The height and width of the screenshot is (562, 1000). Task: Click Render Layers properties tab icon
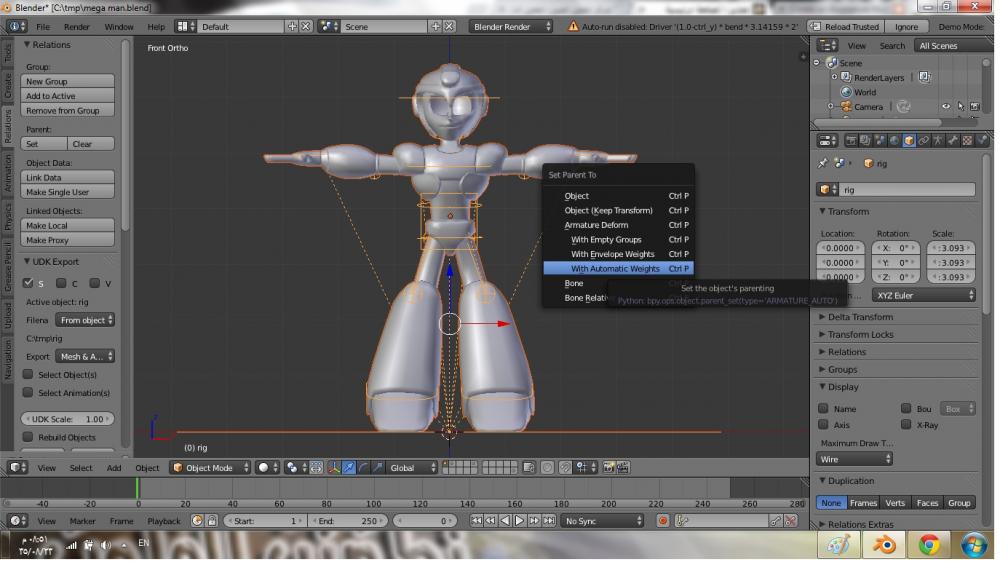click(x=864, y=141)
